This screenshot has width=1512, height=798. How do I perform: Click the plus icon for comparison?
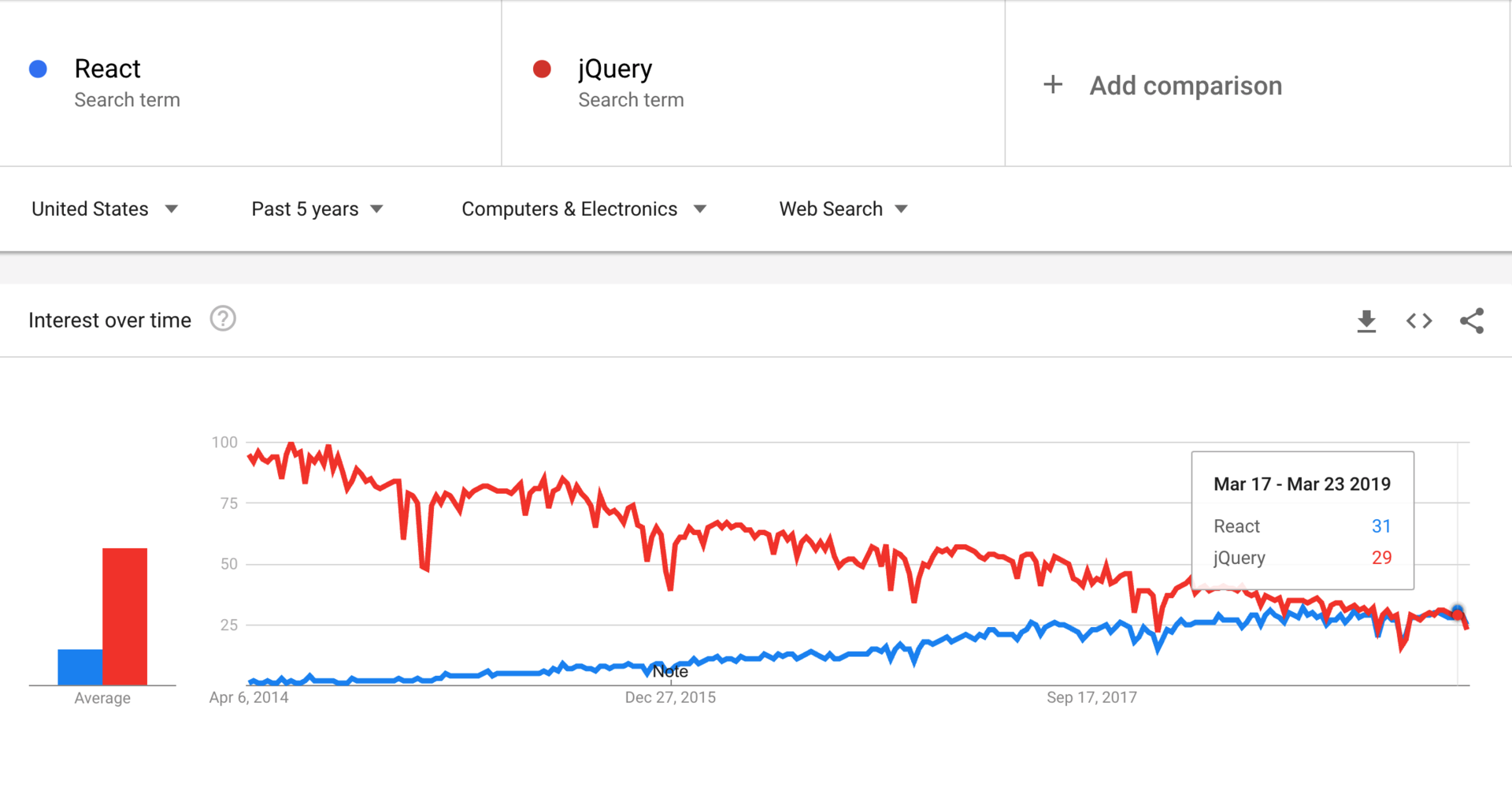click(x=1053, y=85)
